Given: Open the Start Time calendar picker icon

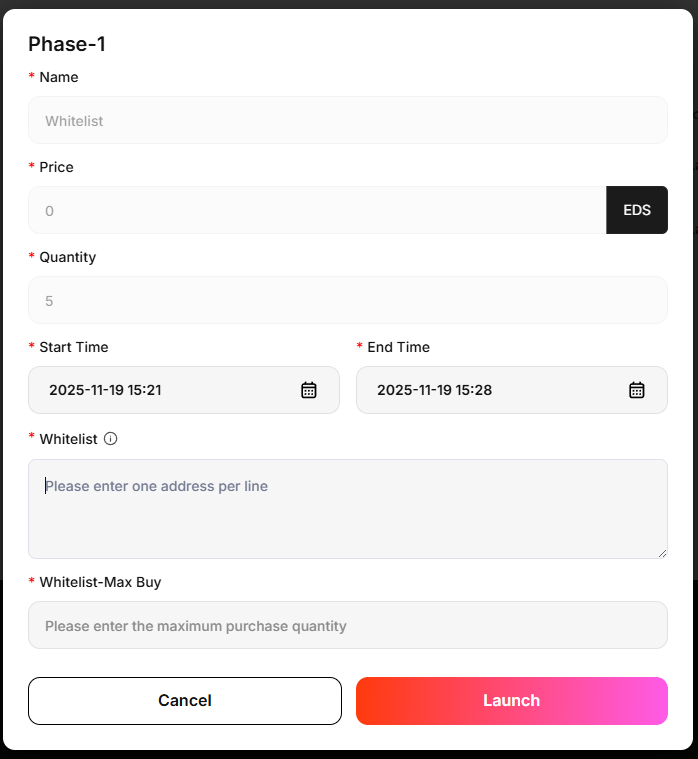Looking at the screenshot, I should point(309,390).
